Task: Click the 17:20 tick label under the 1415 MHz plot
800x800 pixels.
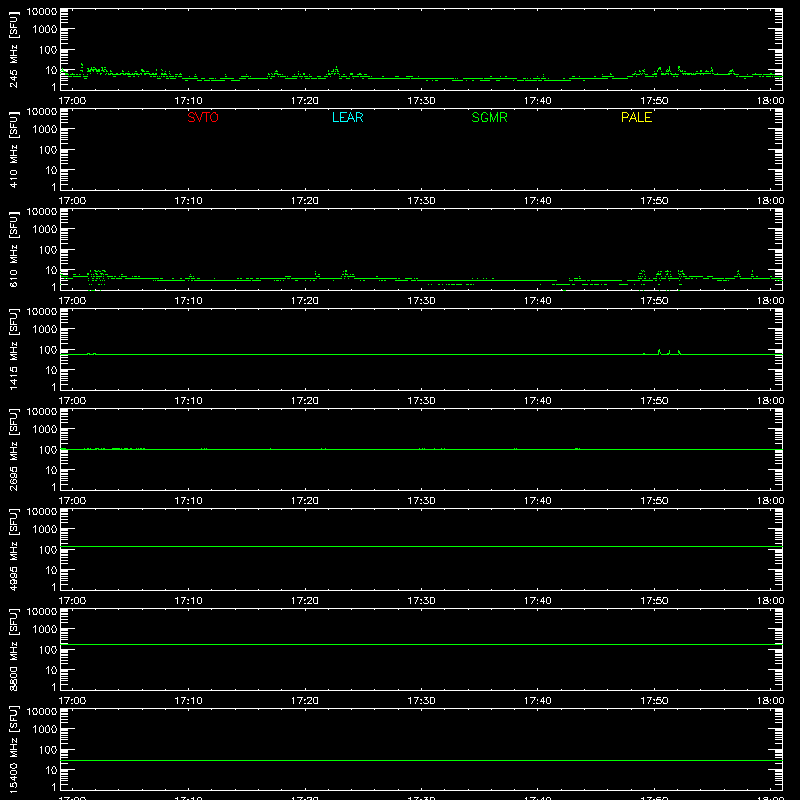Action: click(305, 401)
